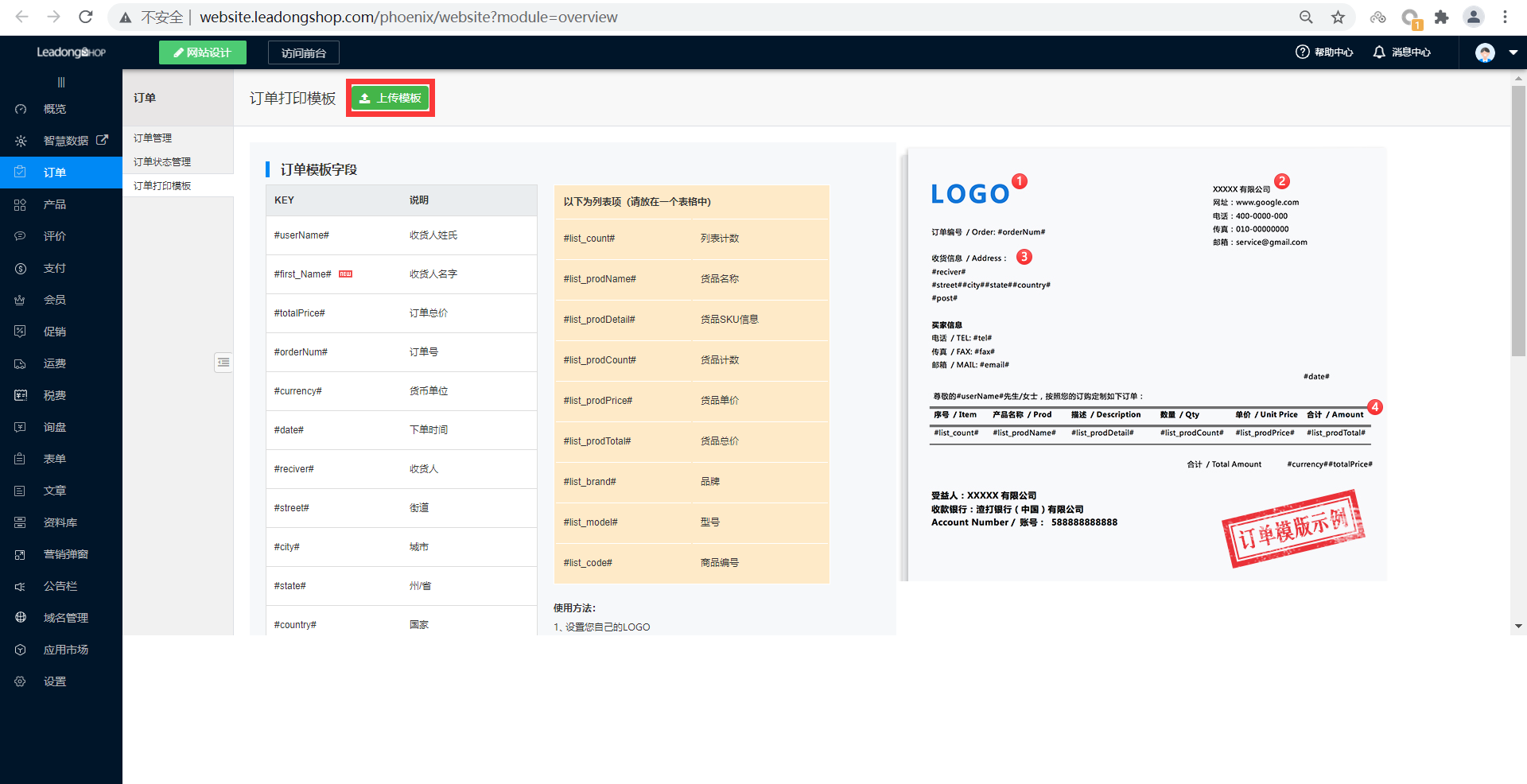1527x784 pixels.
Task: Select 订单管理 in the submenu
Action: click(x=153, y=138)
